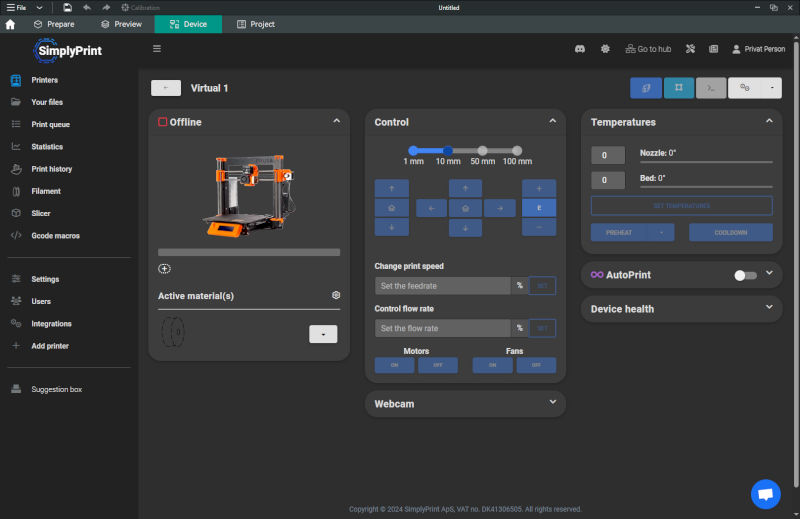The height and width of the screenshot is (519, 800).
Task: Turn motors ON
Action: (x=394, y=365)
